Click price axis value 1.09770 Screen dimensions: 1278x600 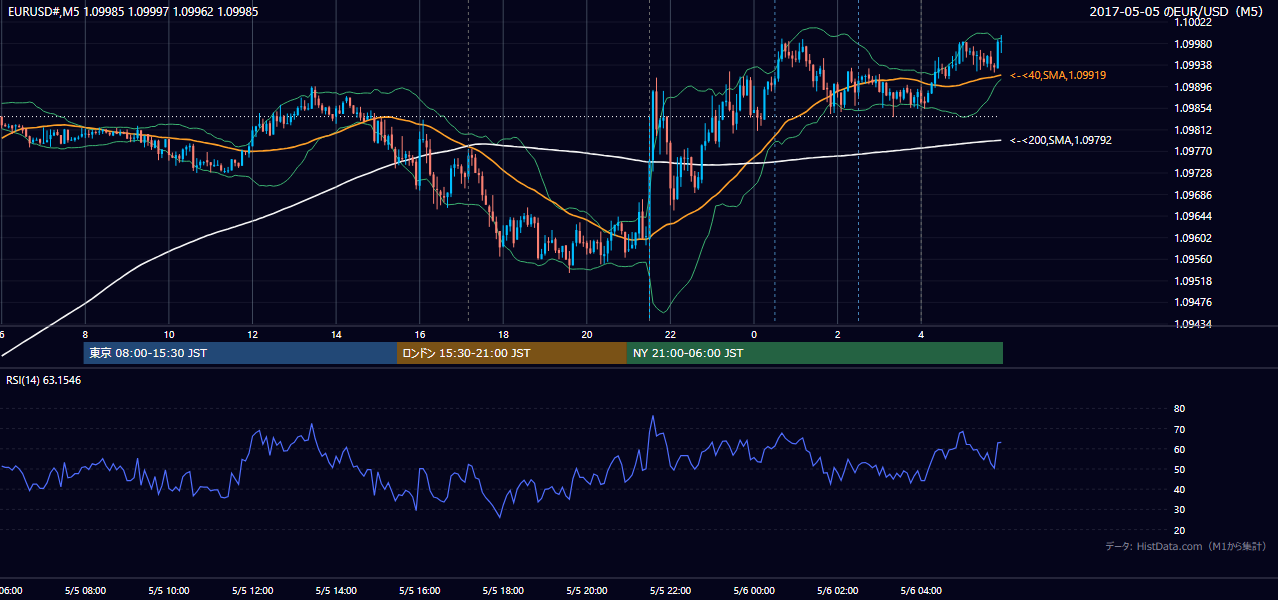1194,151
